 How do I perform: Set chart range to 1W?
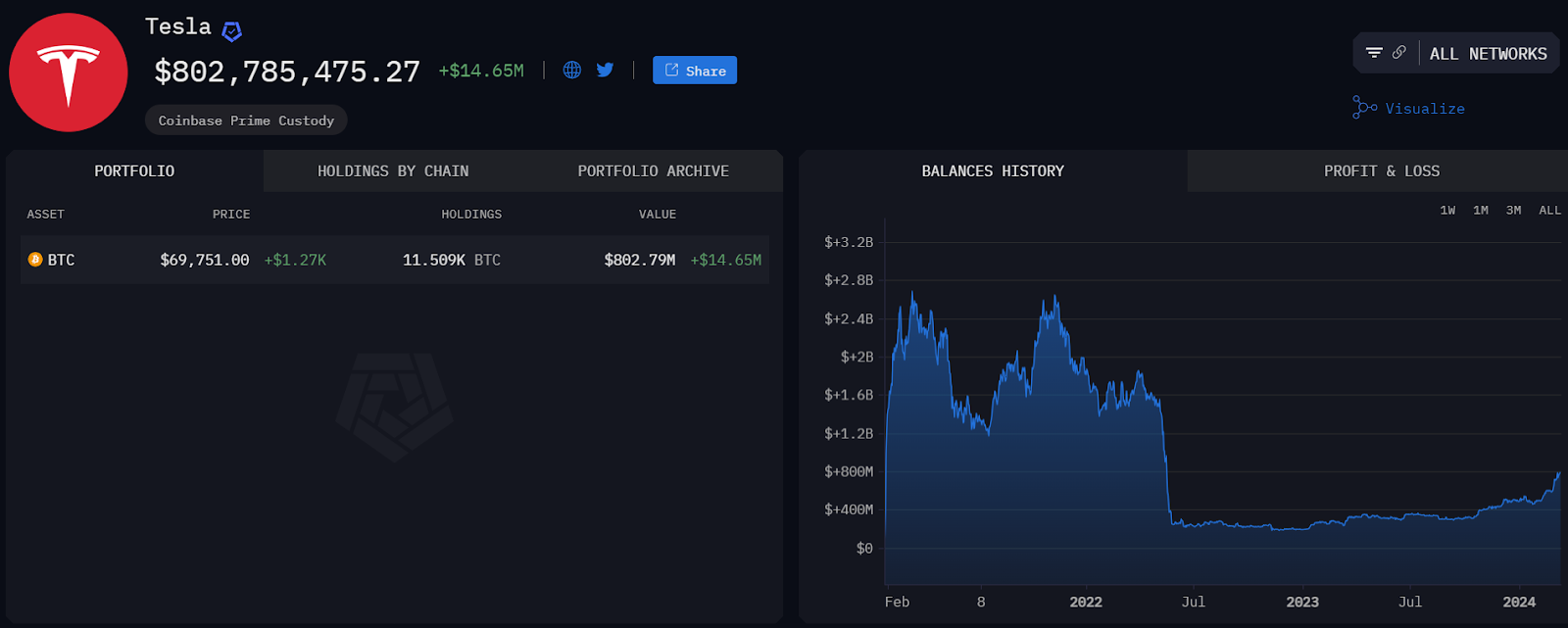coord(1447,210)
